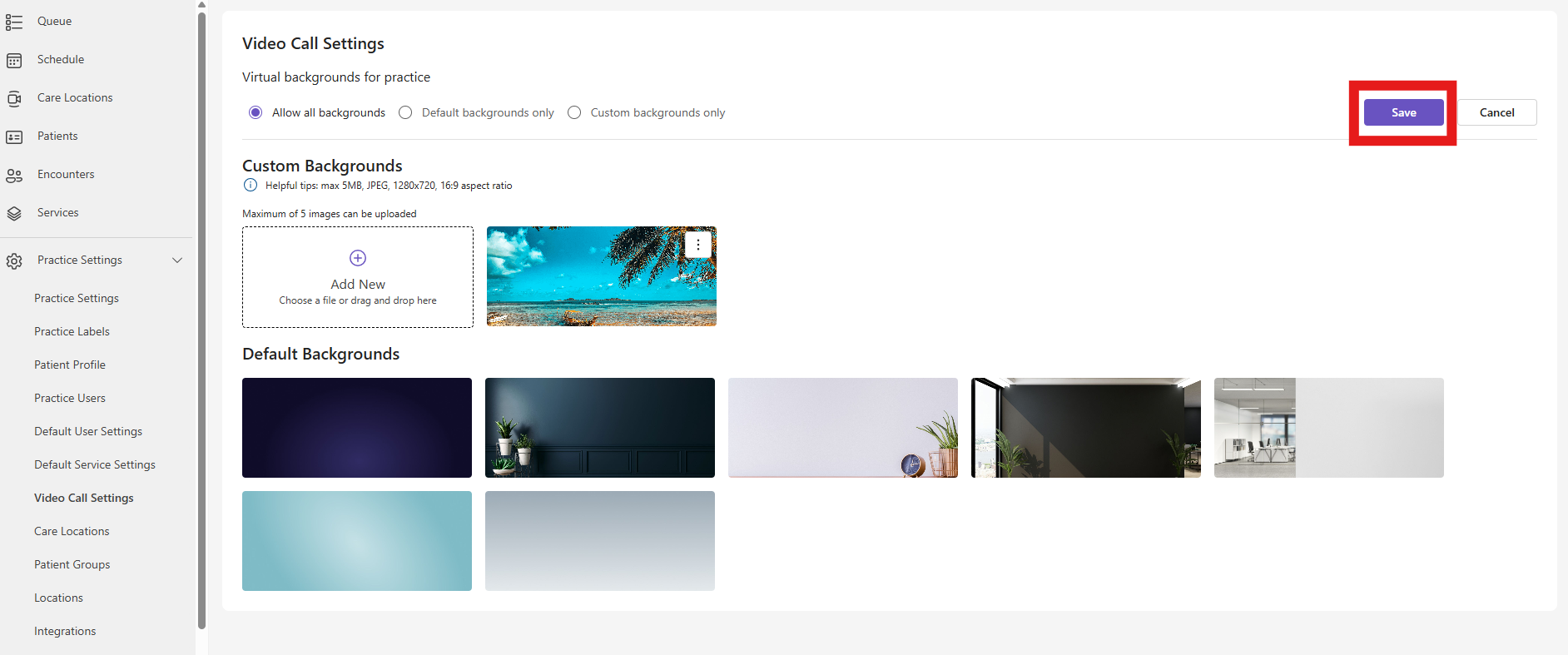Open Patient Profile settings
The height and width of the screenshot is (655, 1568).
[70, 365]
